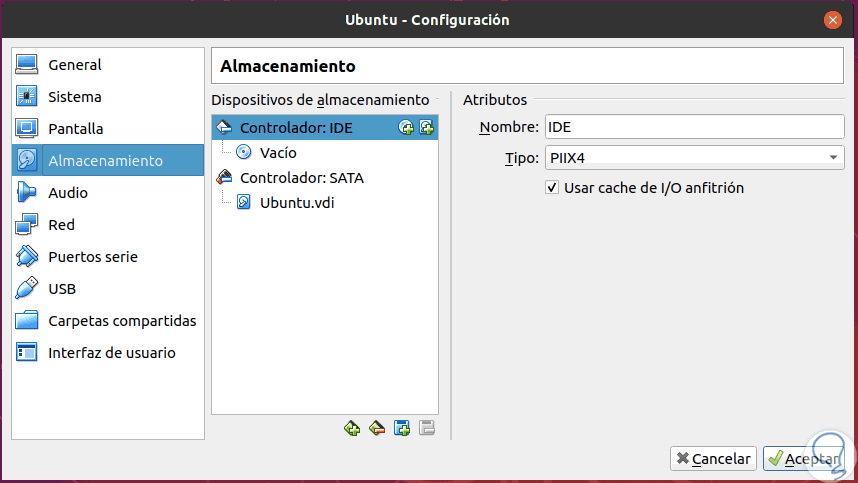Select the Vacío optical drive entry
Image resolution: width=858 pixels, height=483 pixels.
pyautogui.click(x=277, y=153)
